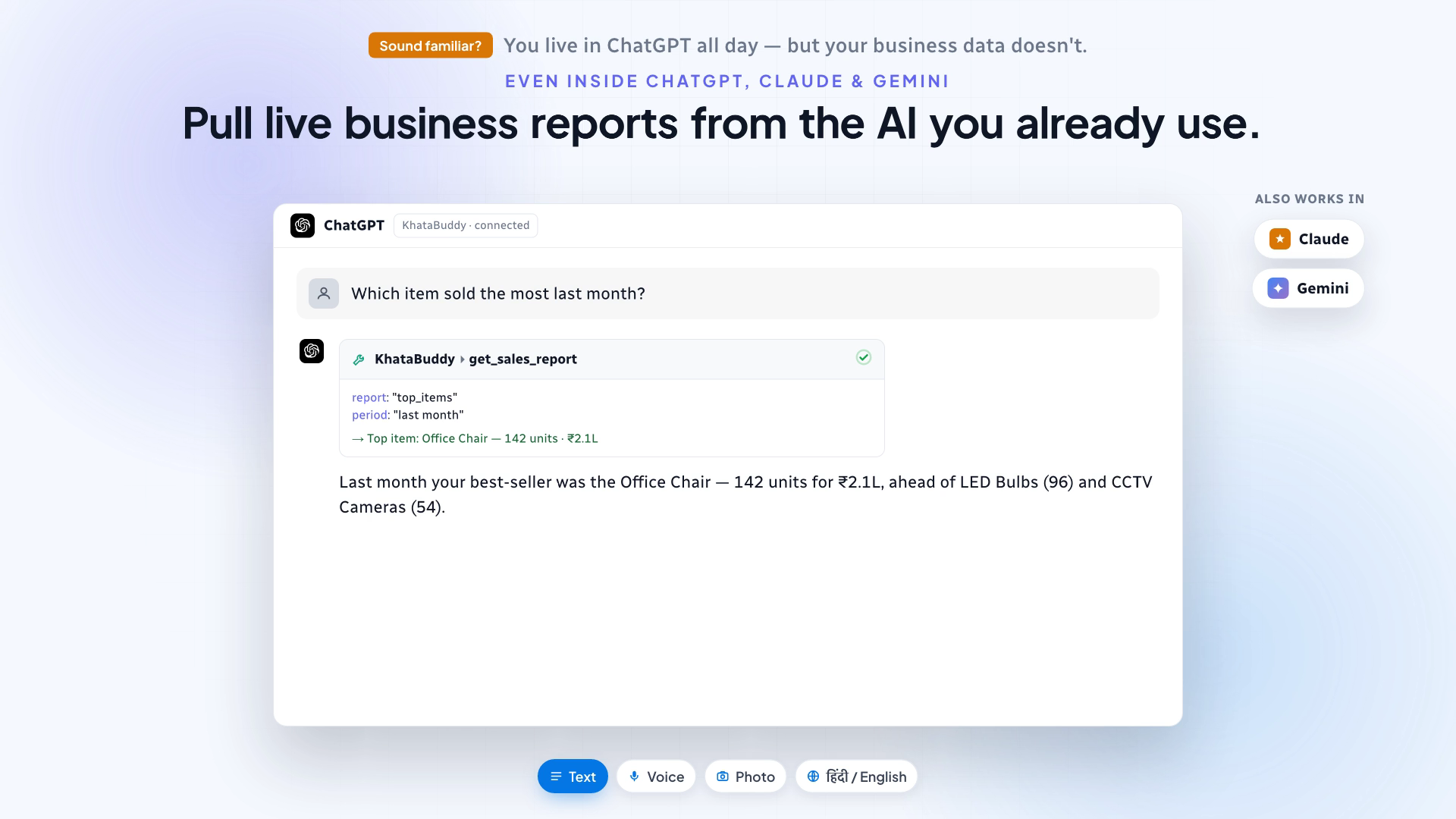1456x819 pixels.
Task: Click the question 'Which item sold the most last month?'
Action: coord(498,293)
